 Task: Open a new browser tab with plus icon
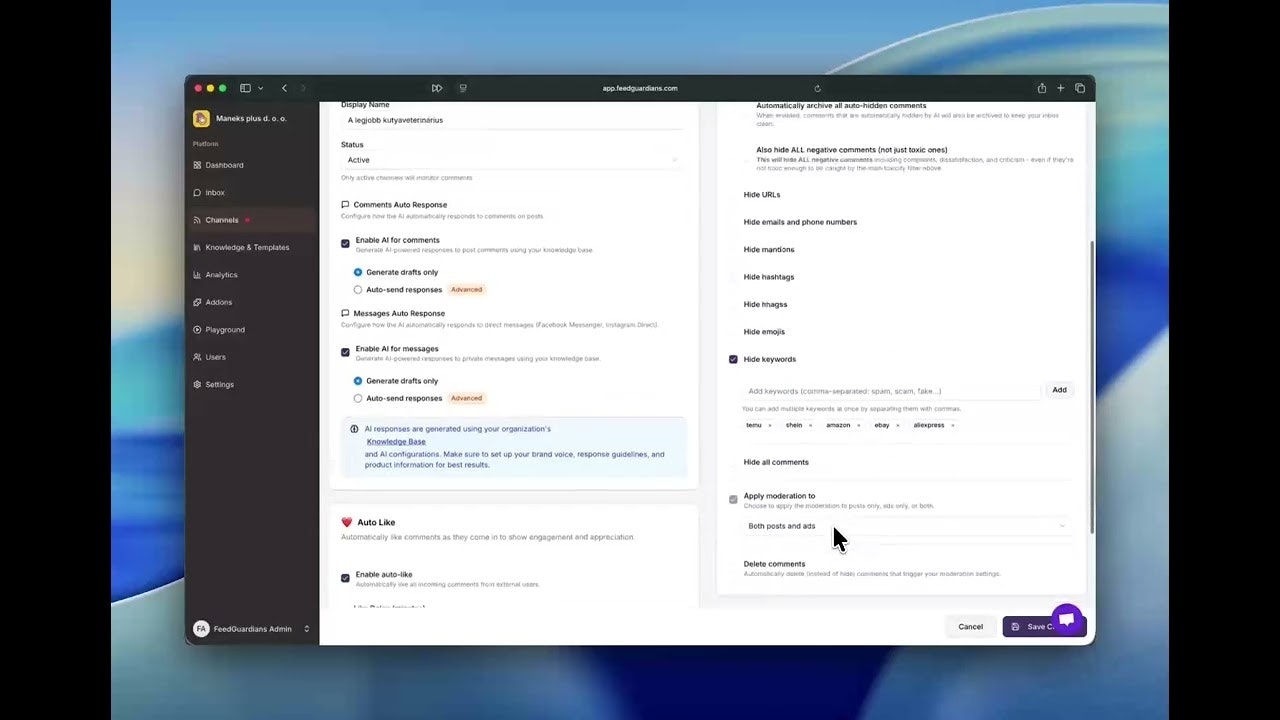pyautogui.click(x=1061, y=88)
